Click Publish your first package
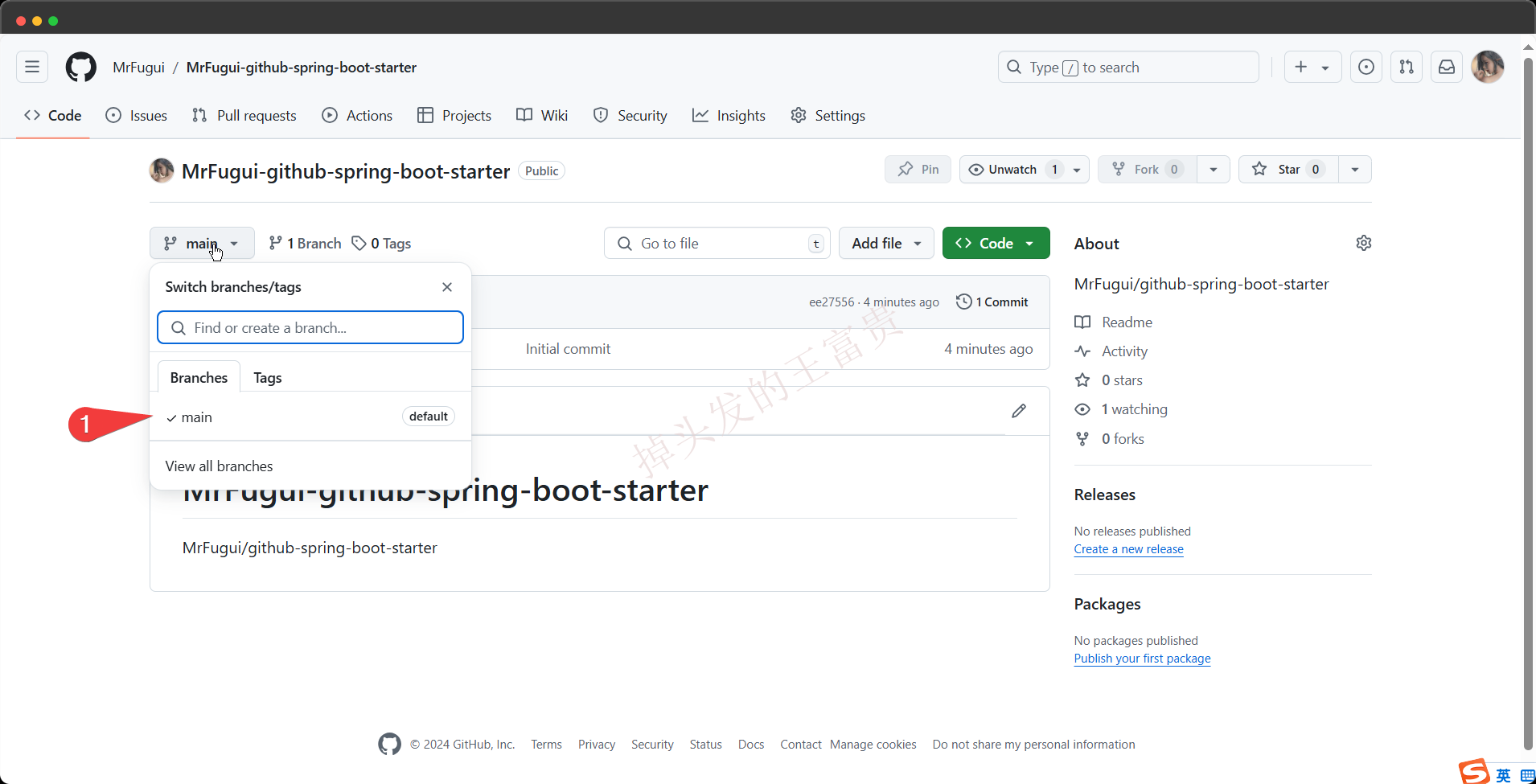The width and height of the screenshot is (1536, 784). click(1142, 659)
